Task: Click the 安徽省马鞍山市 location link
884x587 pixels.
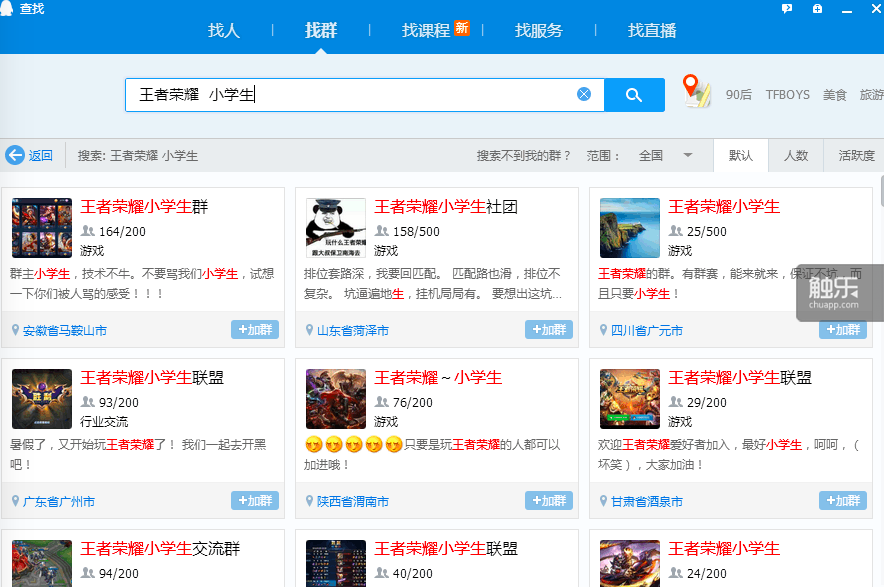Action: tap(65, 330)
